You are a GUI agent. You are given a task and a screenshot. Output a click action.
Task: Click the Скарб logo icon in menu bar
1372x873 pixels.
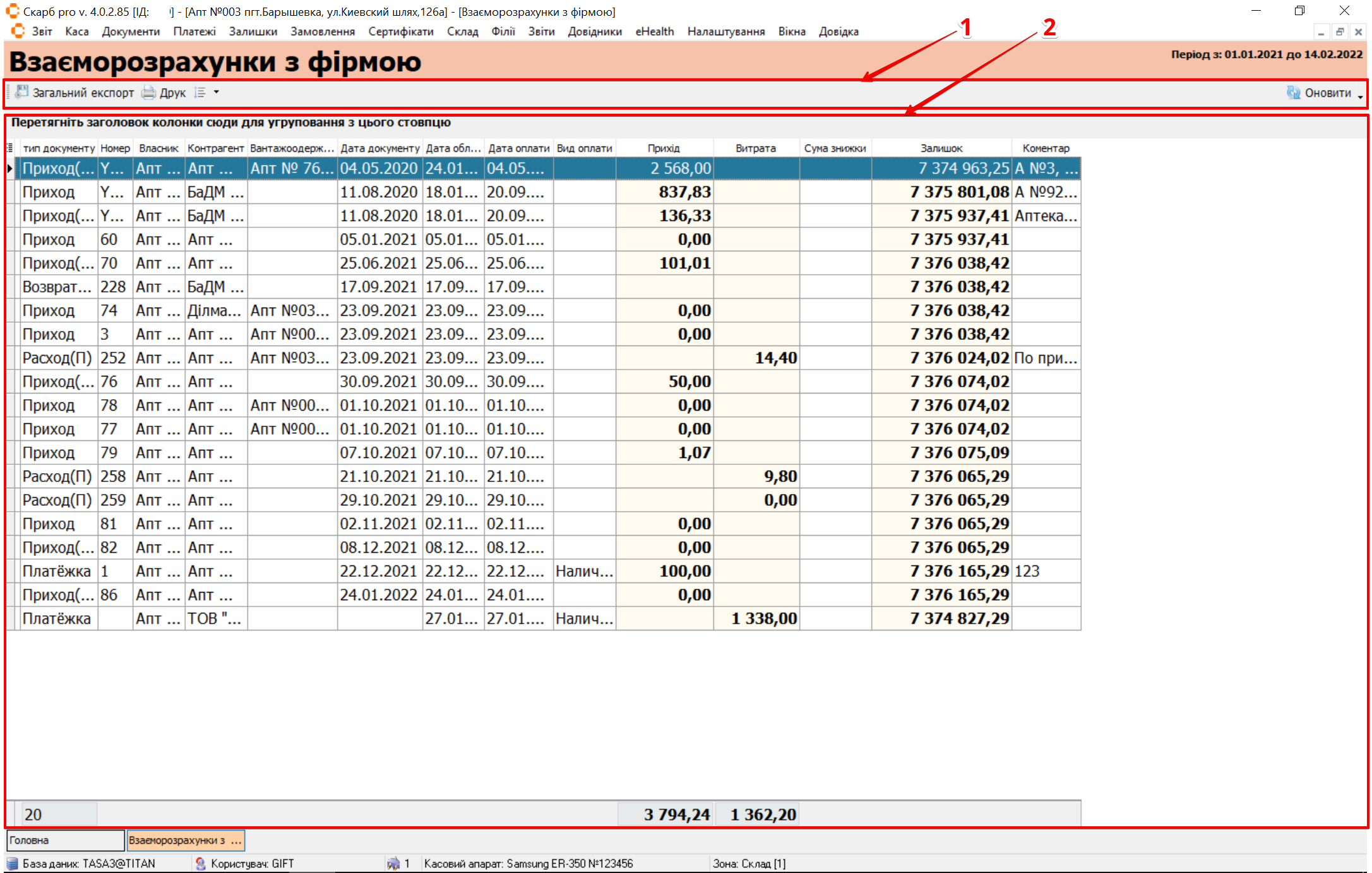point(18,31)
